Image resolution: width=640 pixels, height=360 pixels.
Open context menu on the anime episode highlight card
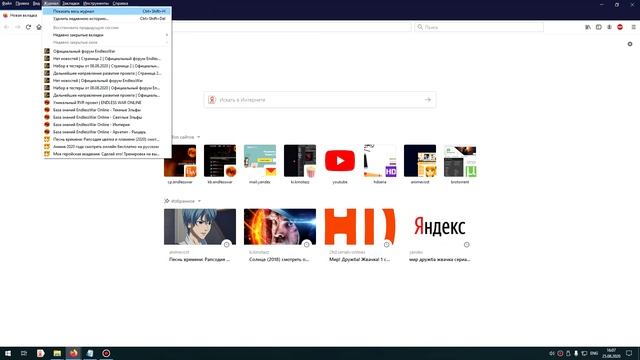pyautogui.click(x=227, y=244)
